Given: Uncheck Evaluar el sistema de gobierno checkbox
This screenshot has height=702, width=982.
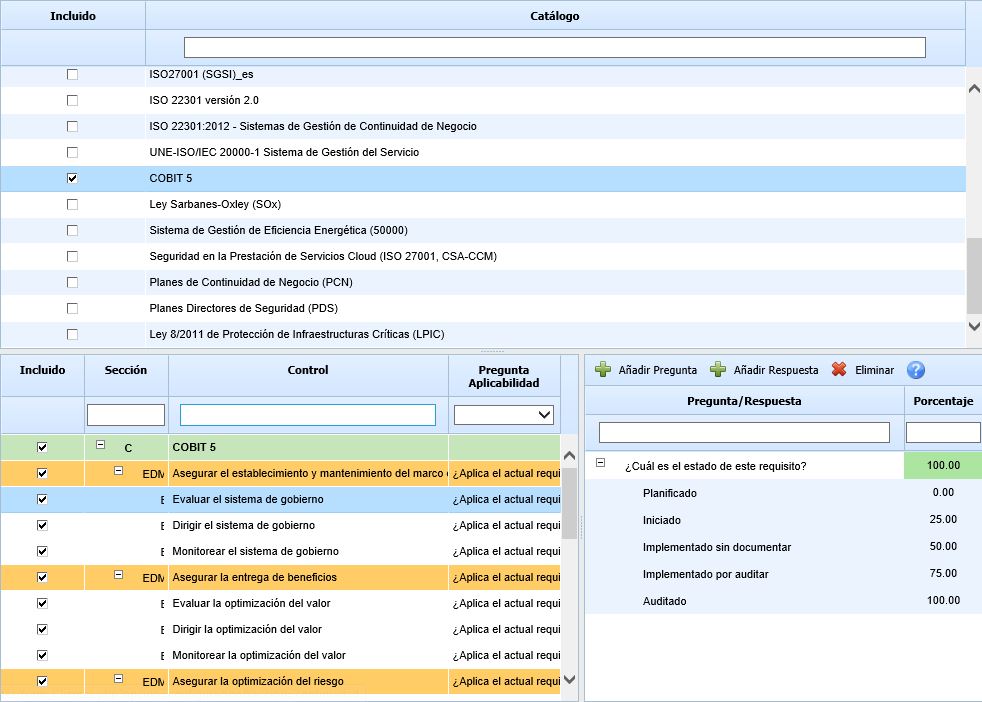Looking at the screenshot, I should point(42,499).
